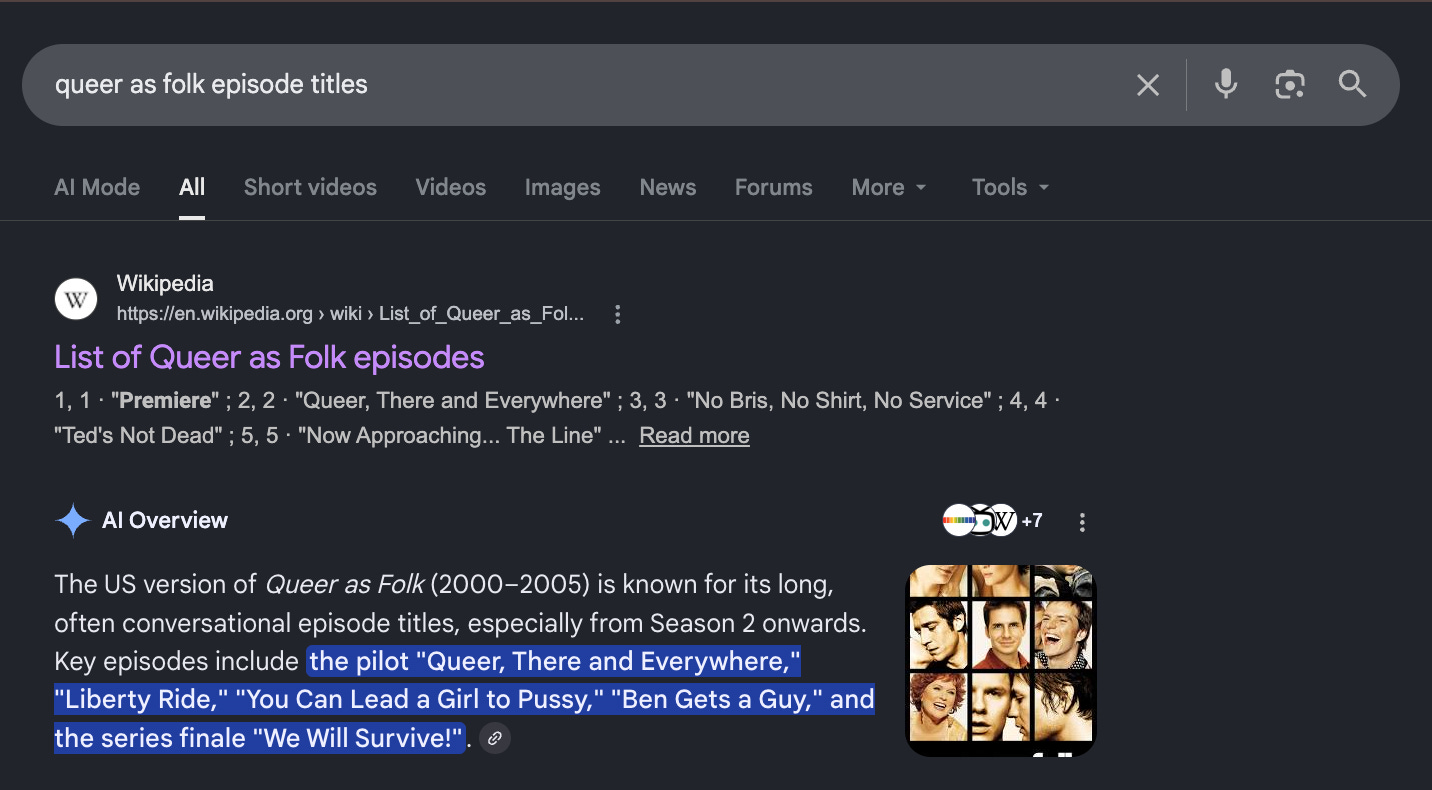Click the Wikipedia site name
The width and height of the screenshot is (1432, 790).
tap(165, 284)
